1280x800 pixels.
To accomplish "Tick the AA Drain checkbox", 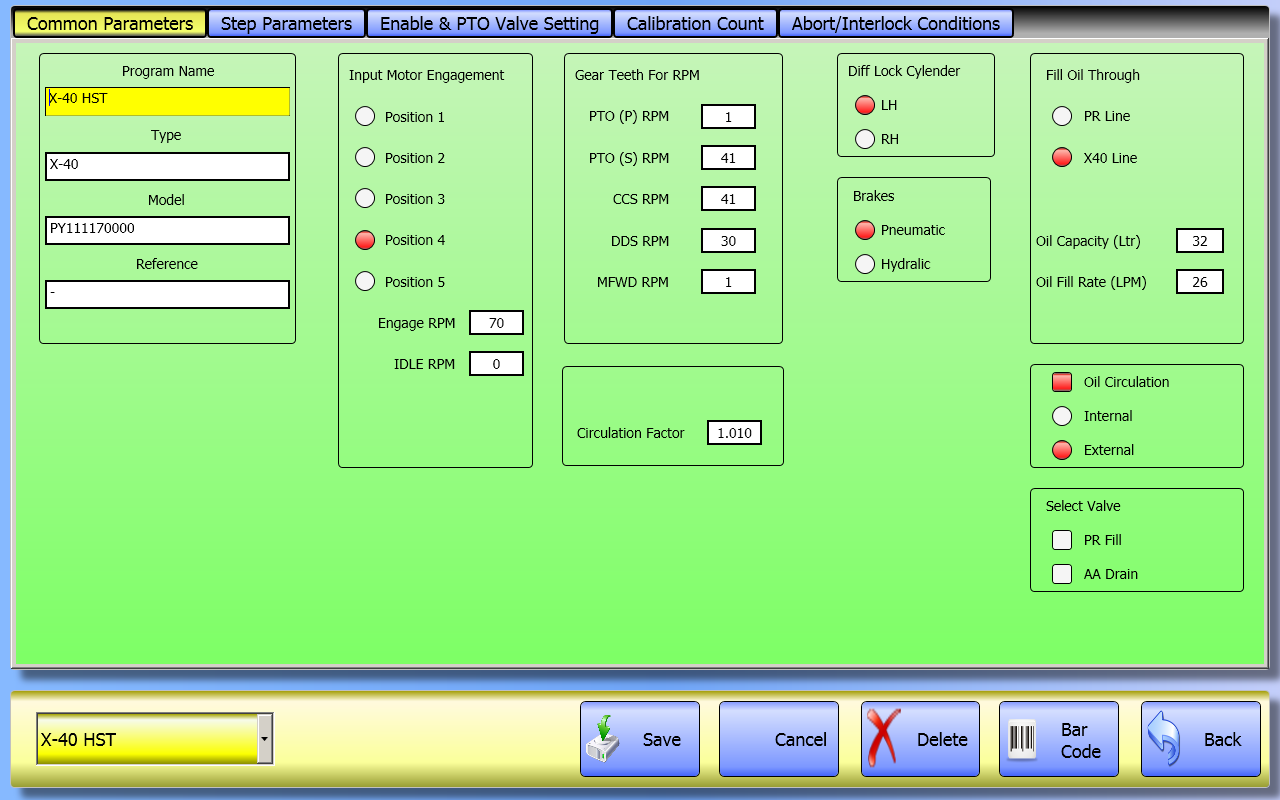I will click(1062, 574).
